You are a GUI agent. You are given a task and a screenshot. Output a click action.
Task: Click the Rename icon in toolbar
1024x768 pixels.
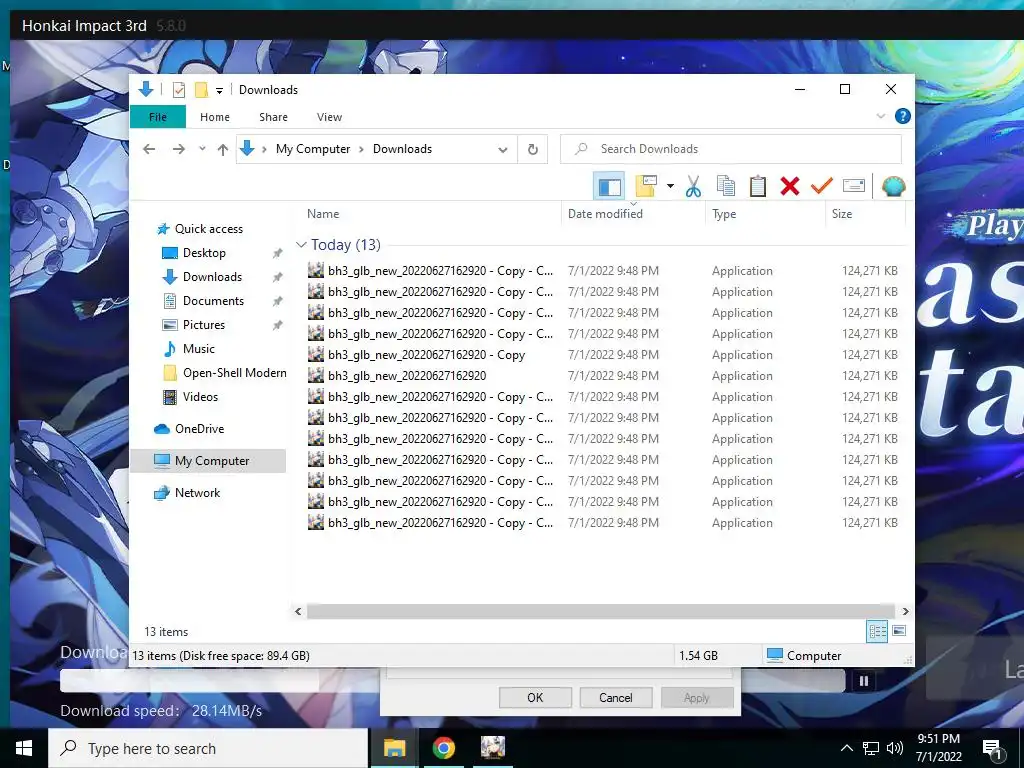point(854,187)
